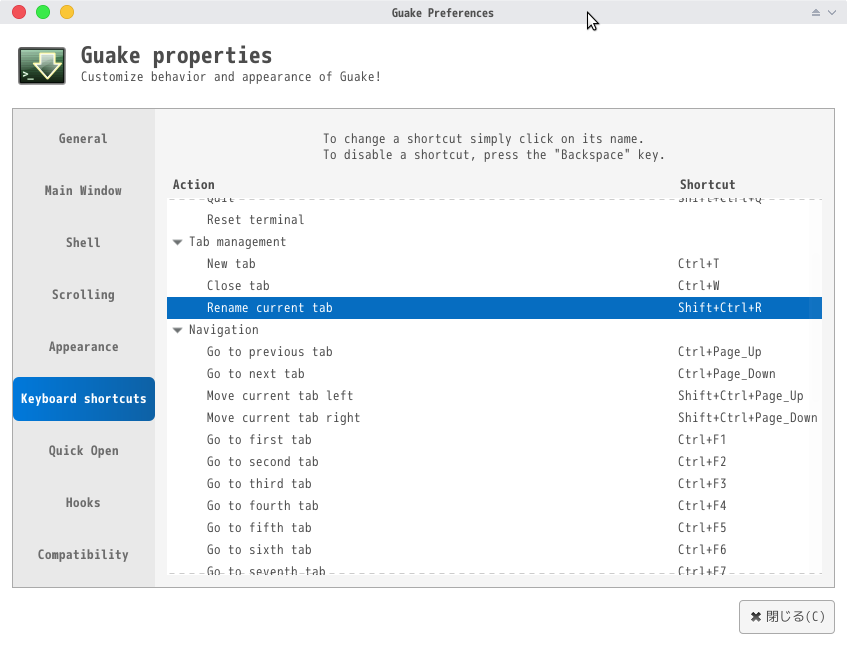Open the Appearance tab
The width and height of the screenshot is (847, 646).
pyautogui.click(x=83, y=347)
